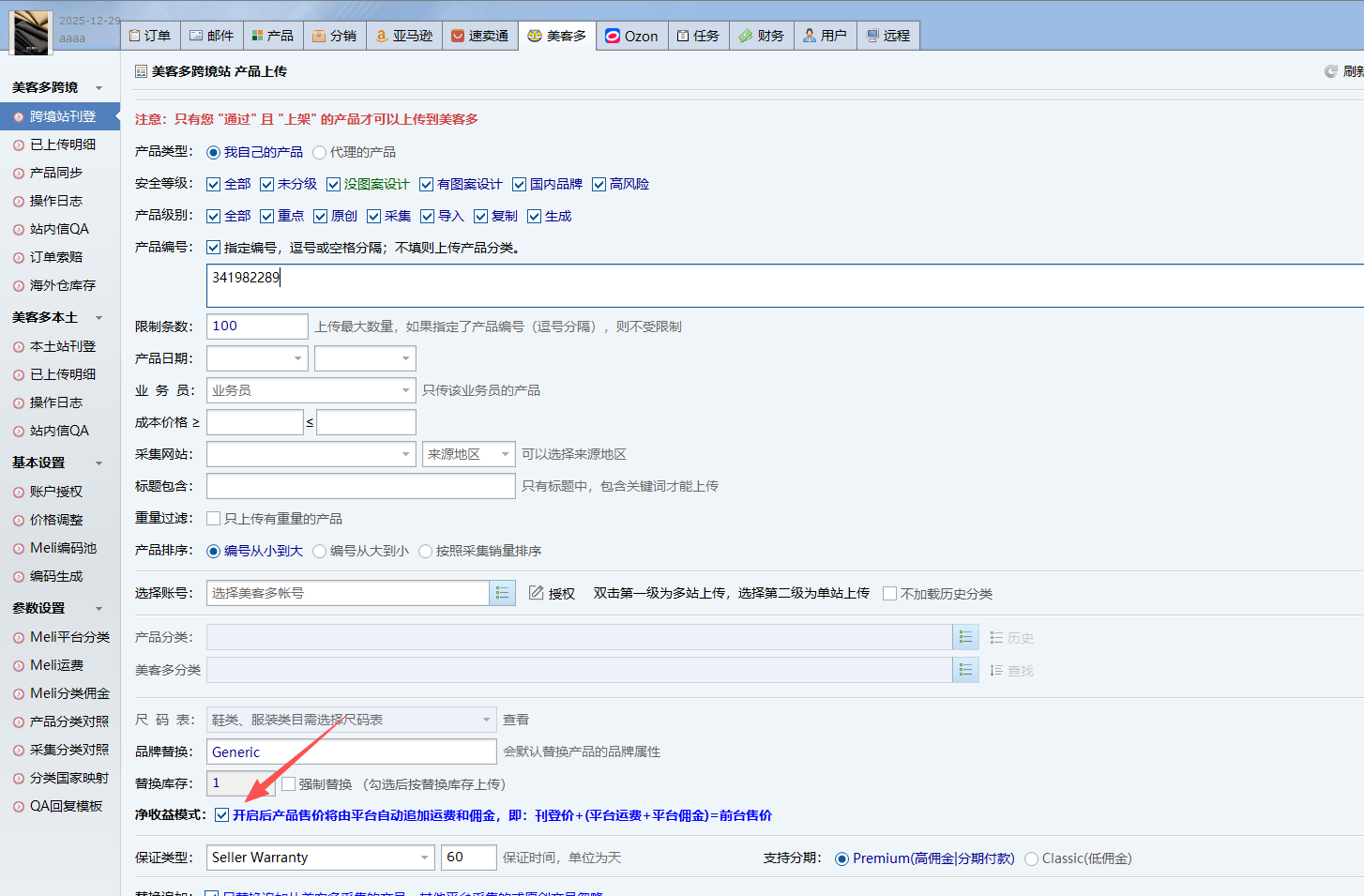The height and width of the screenshot is (896, 1364).
Task: Select 代理的产品 radio option
Action: [x=320, y=152]
